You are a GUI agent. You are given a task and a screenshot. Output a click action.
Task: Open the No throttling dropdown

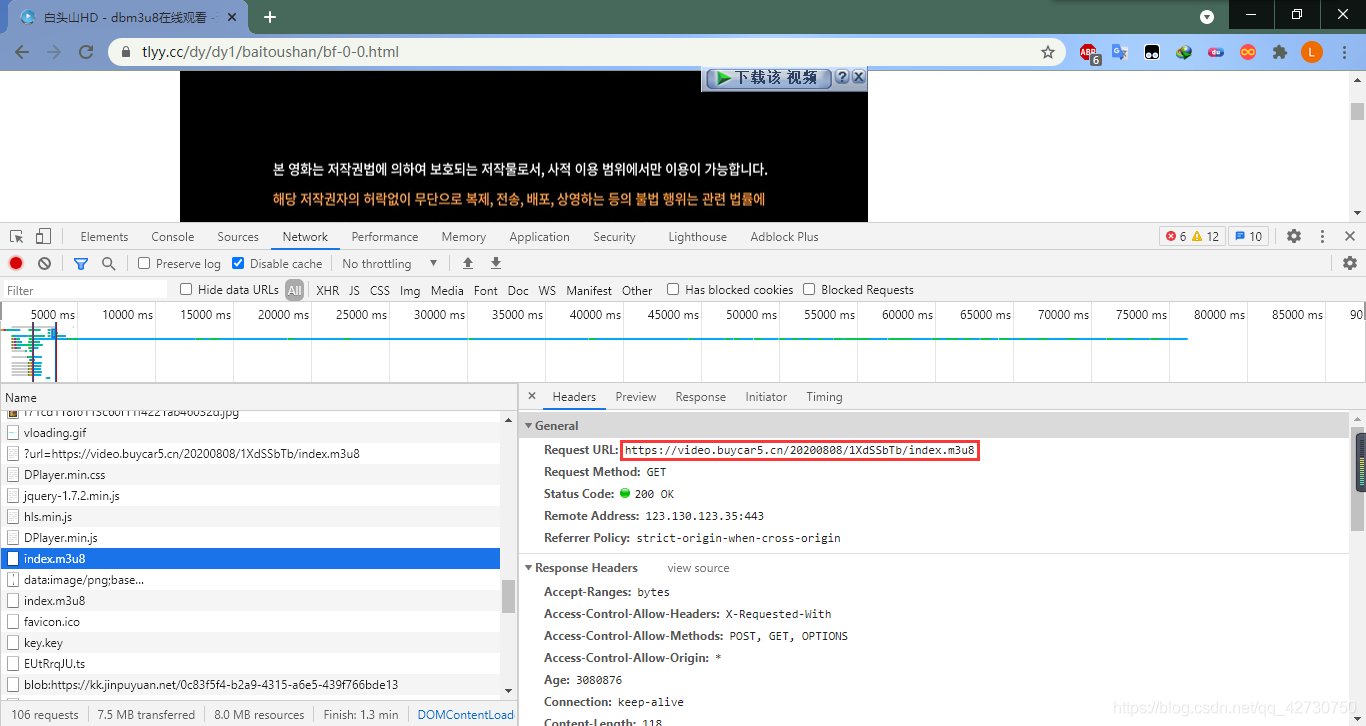(x=388, y=263)
